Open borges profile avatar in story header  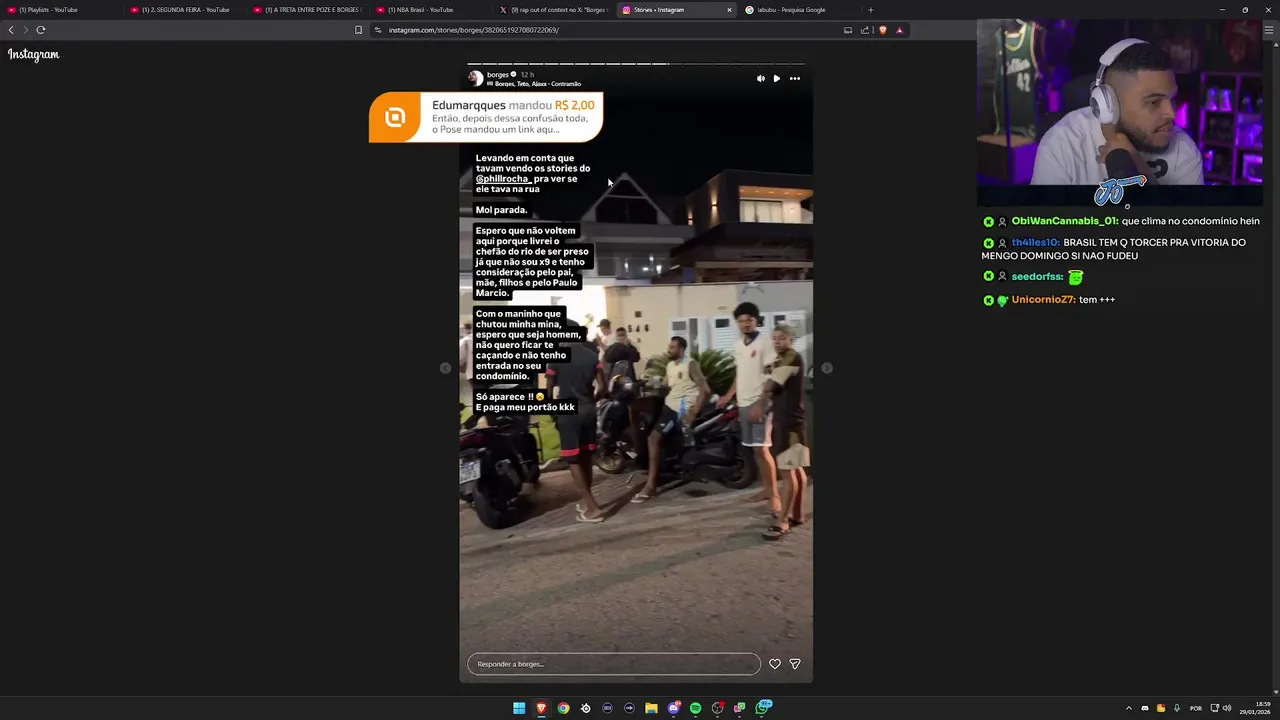(475, 78)
